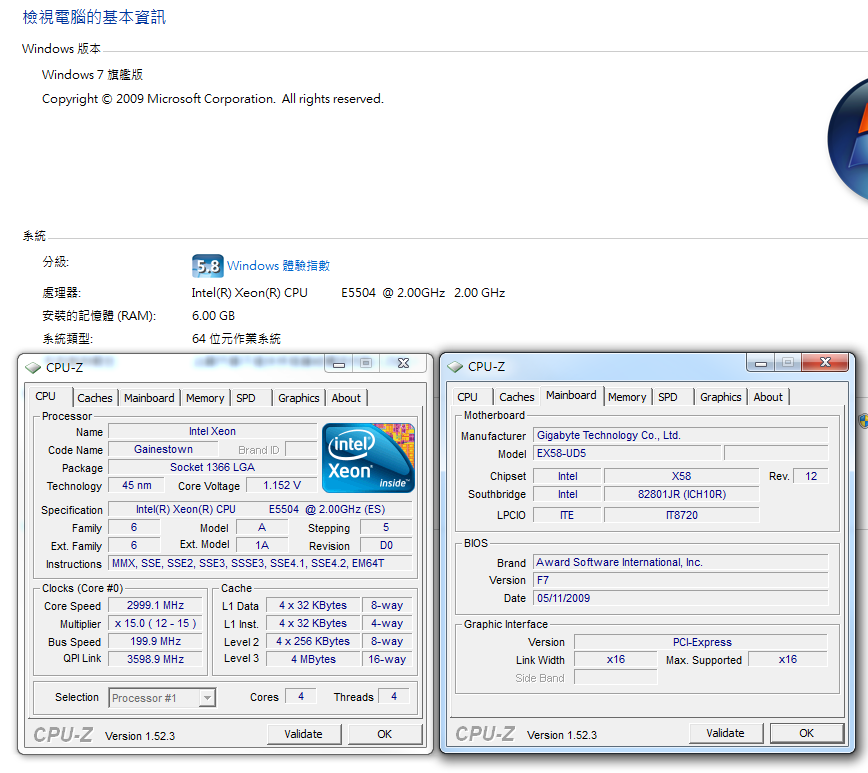Click OK in left CPU-Z window

pos(385,734)
